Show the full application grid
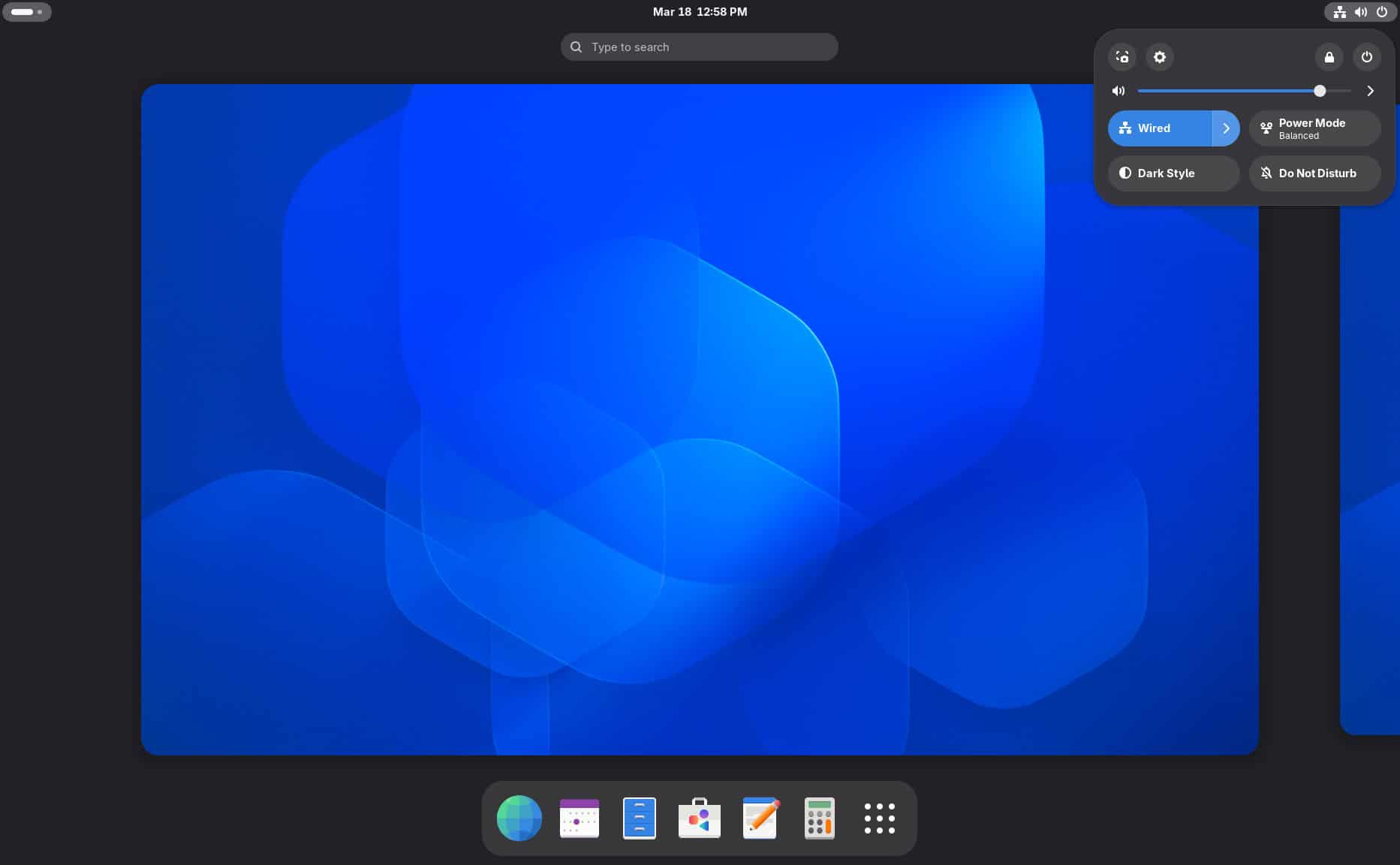The image size is (1400, 865). coord(879,818)
